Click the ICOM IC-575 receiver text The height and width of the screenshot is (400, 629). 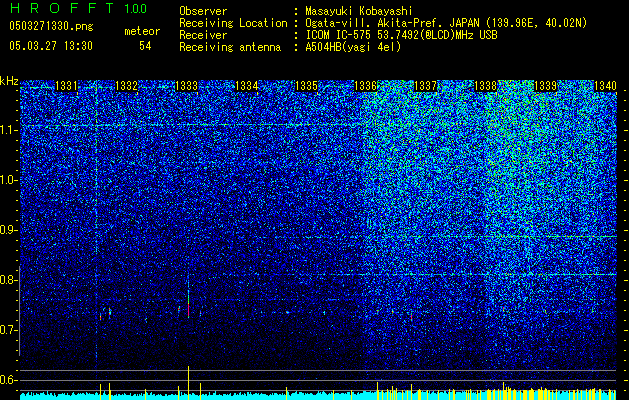pos(401,35)
